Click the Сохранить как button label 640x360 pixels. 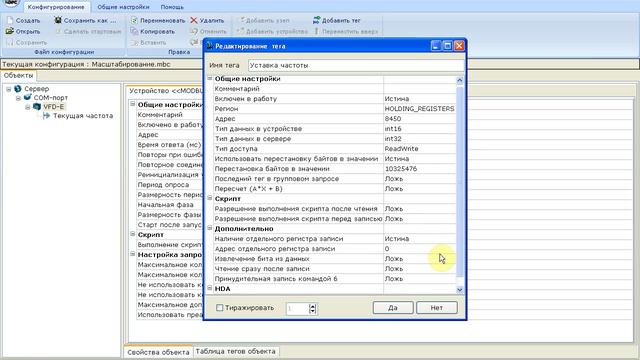point(90,20)
